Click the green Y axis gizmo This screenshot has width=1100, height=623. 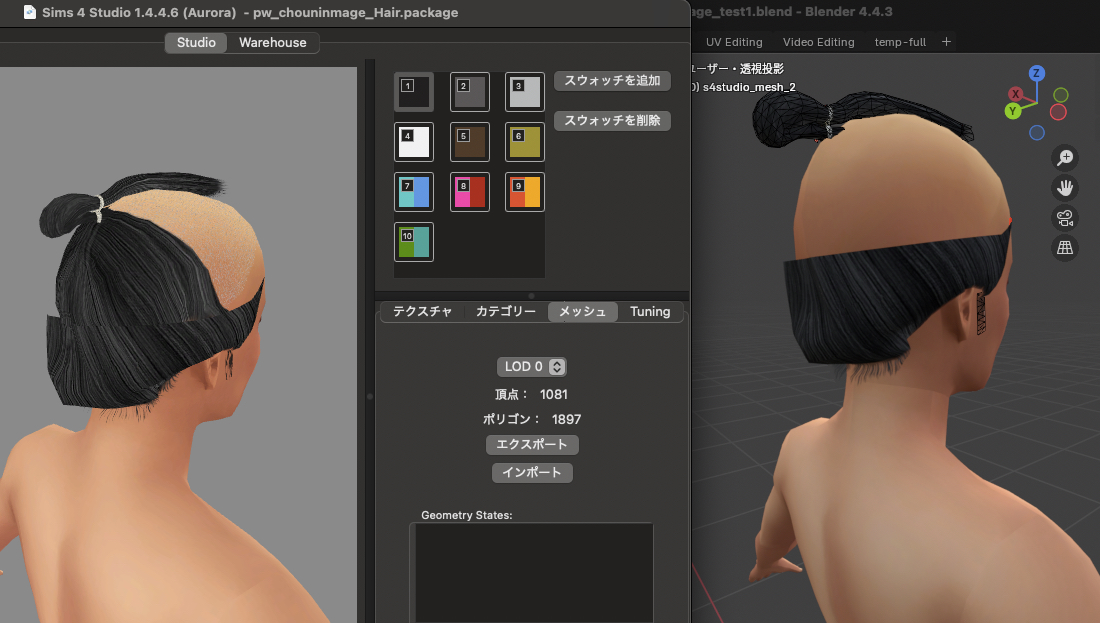tap(1013, 111)
